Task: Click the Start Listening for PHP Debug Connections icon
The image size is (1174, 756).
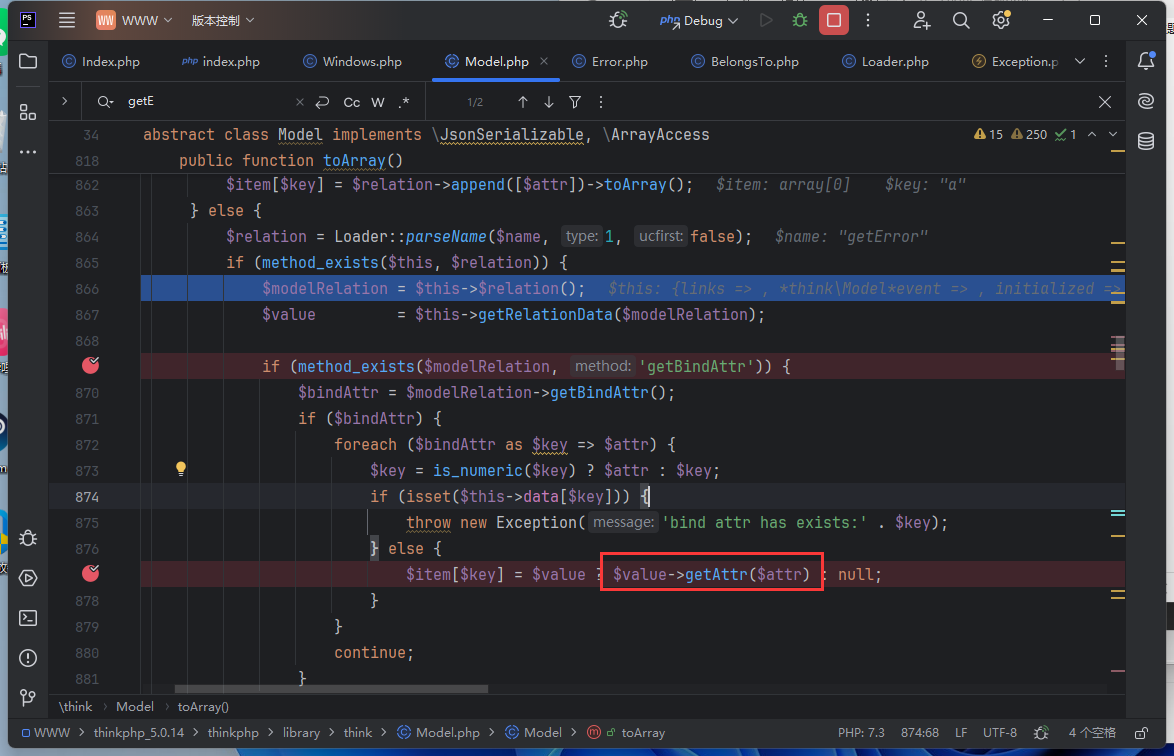Action: point(619,20)
